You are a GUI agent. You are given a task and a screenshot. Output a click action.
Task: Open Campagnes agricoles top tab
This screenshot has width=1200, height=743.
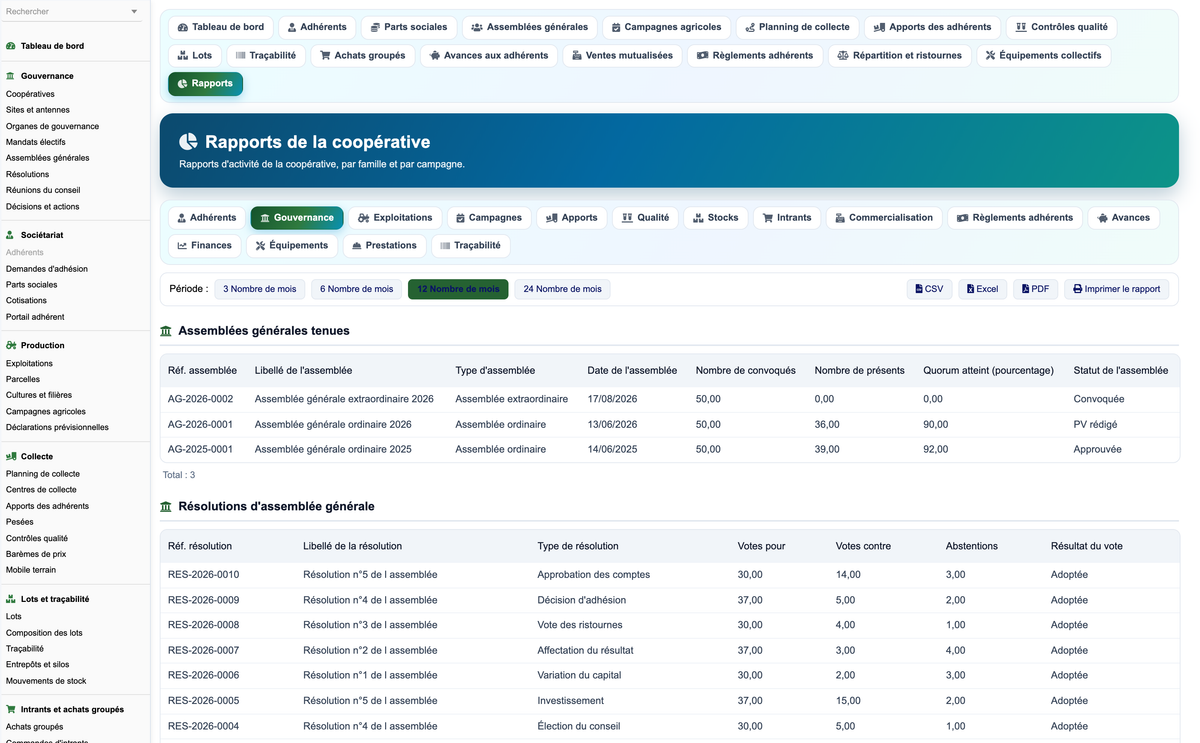[666, 27]
